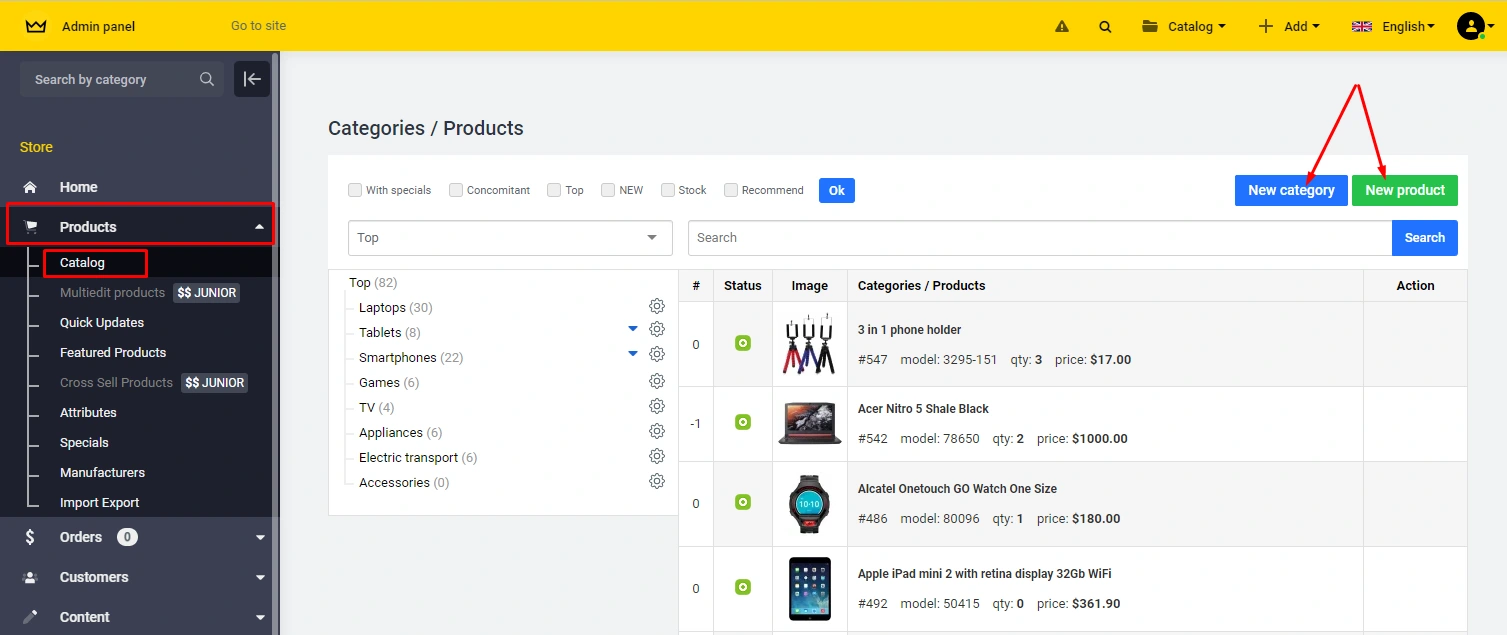The image size is (1507, 635).
Task: Collapse sidebar with the arrow toggle icon
Action: tap(252, 79)
